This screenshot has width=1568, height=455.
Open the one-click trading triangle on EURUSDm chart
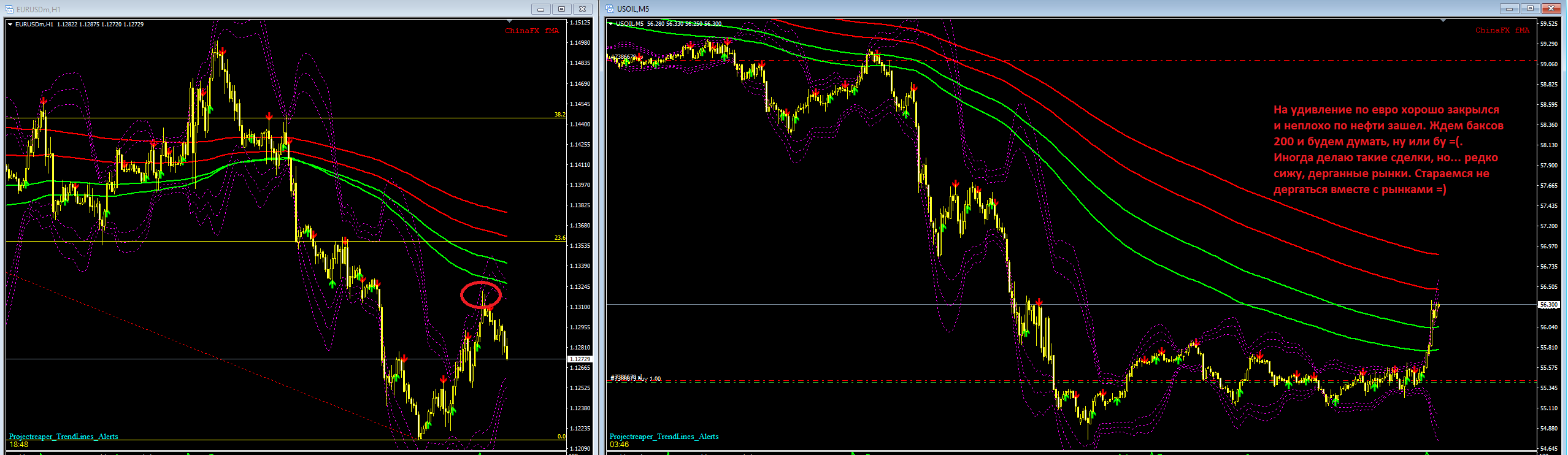10,25
